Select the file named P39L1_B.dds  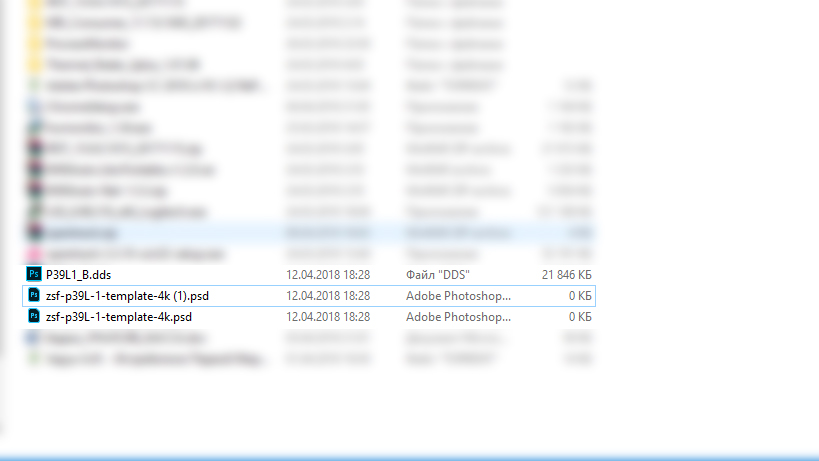coord(78,275)
